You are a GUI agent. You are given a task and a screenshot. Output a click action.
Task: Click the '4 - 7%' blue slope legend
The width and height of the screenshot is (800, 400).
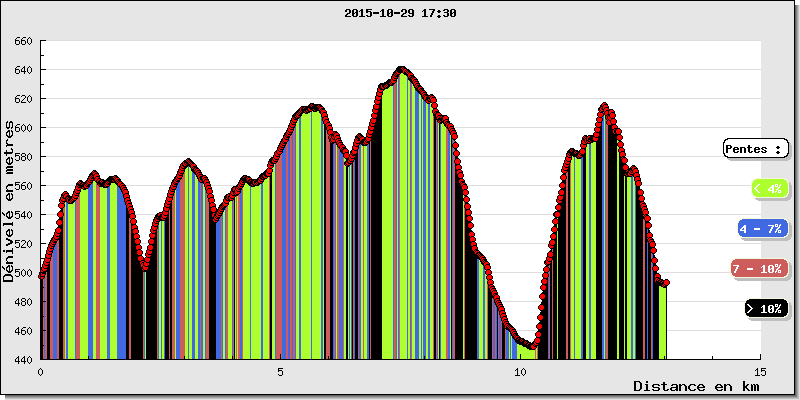pyautogui.click(x=762, y=229)
